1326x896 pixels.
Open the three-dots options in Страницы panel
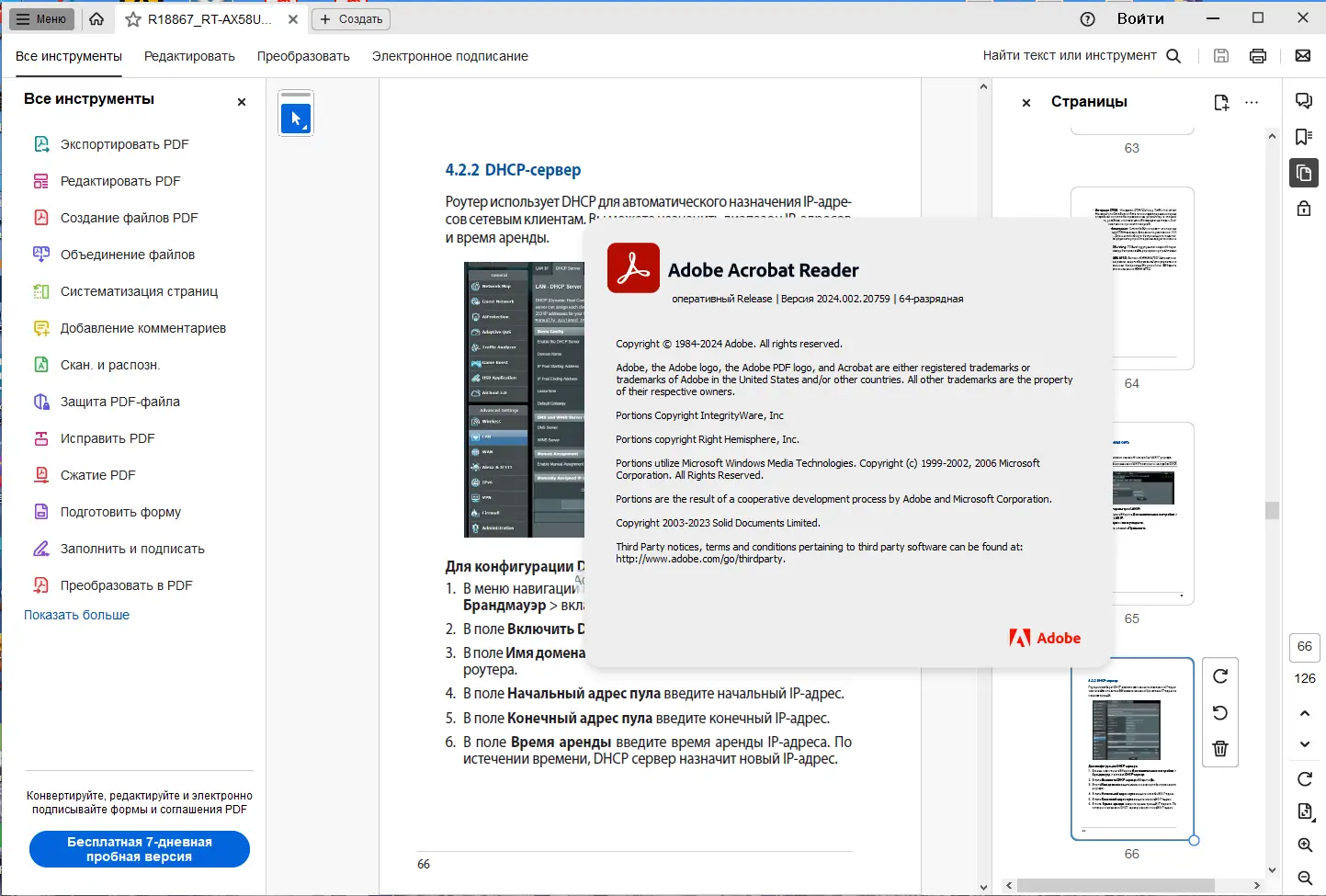tap(1252, 102)
